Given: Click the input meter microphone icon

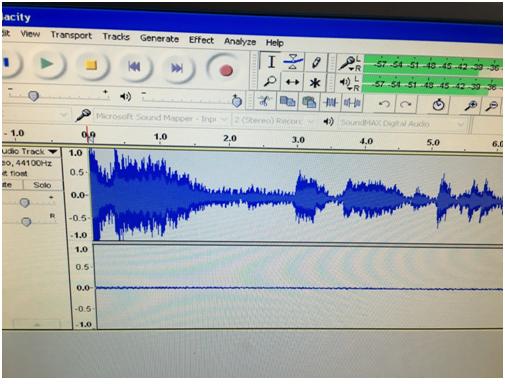Looking at the screenshot, I should (346, 63).
